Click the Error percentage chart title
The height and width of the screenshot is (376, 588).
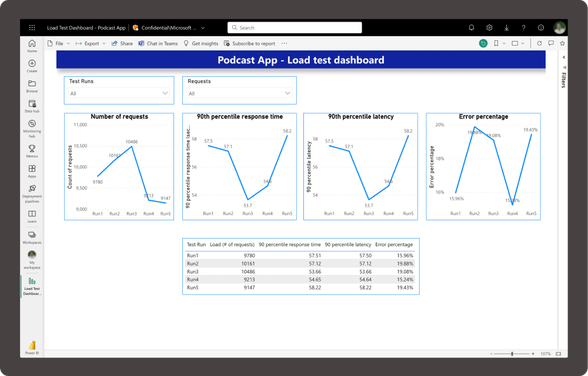(483, 117)
